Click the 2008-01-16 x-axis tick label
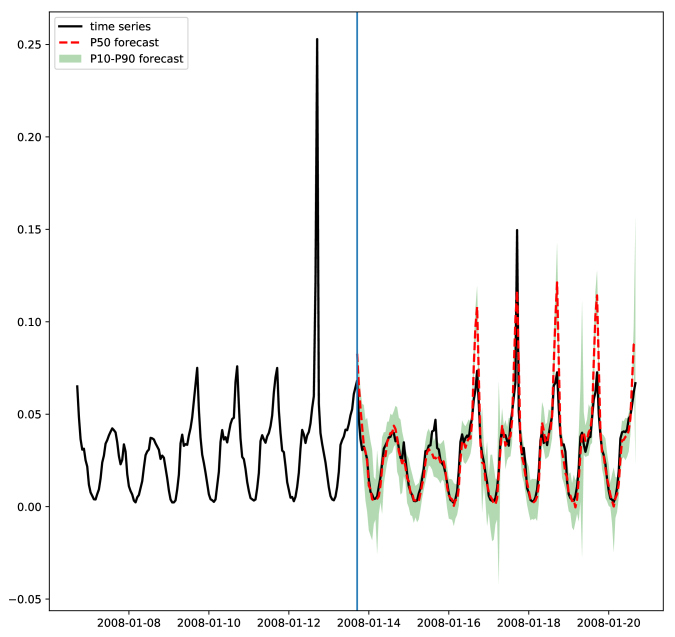This screenshot has width=675, height=637. coord(449,623)
